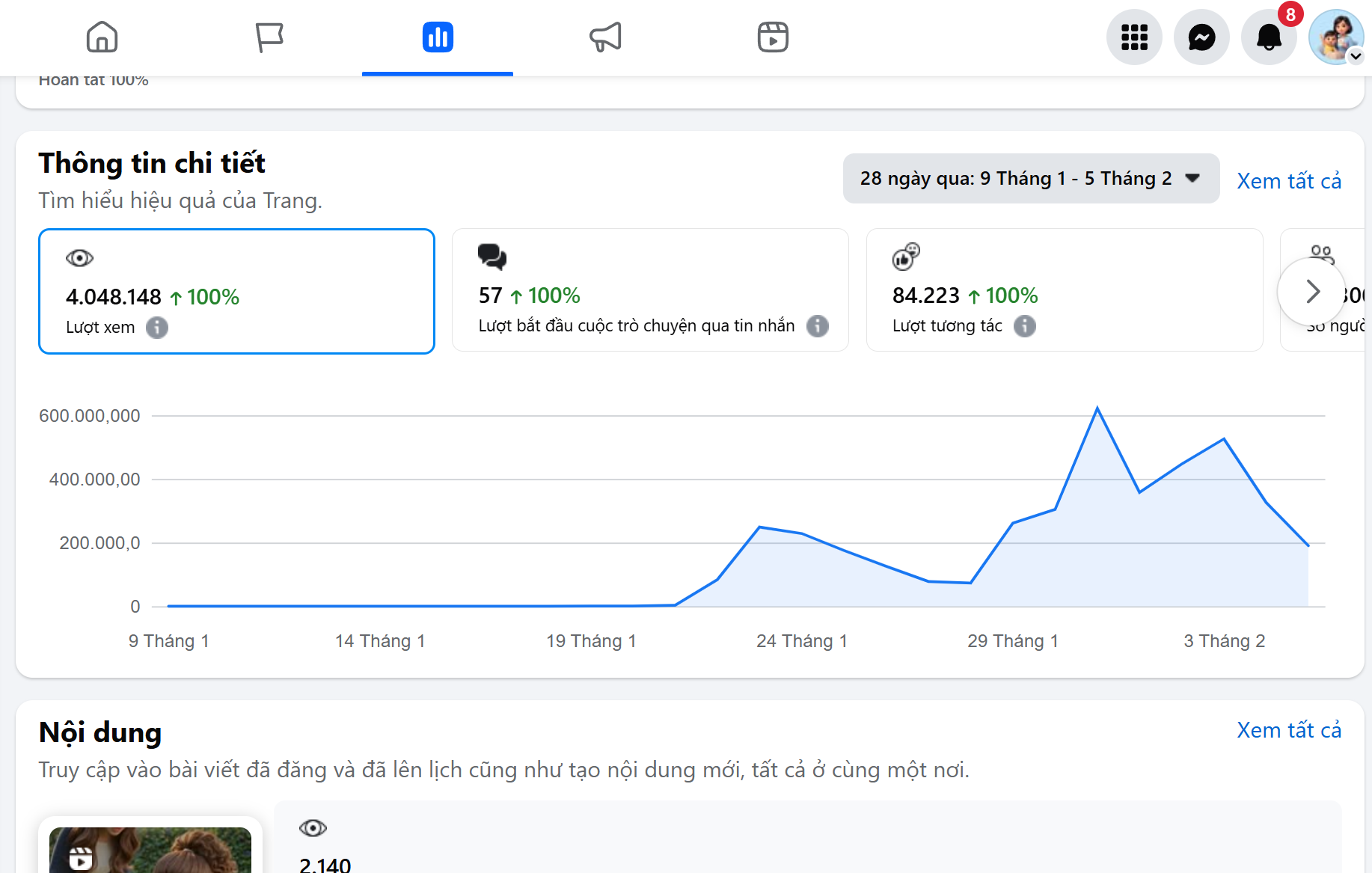This screenshot has width=1372, height=873.
Task: Click Xem tất cả link for Nội dung
Action: point(1288,730)
